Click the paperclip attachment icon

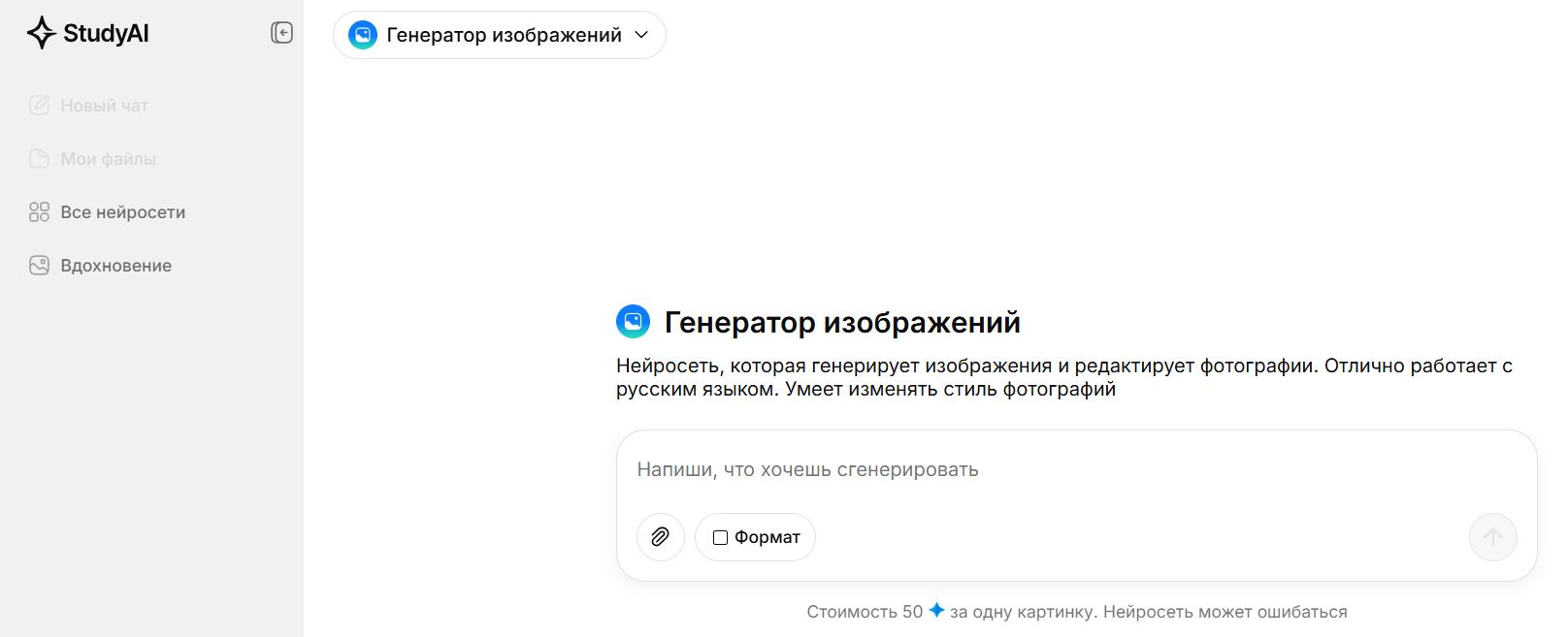coord(661,537)
